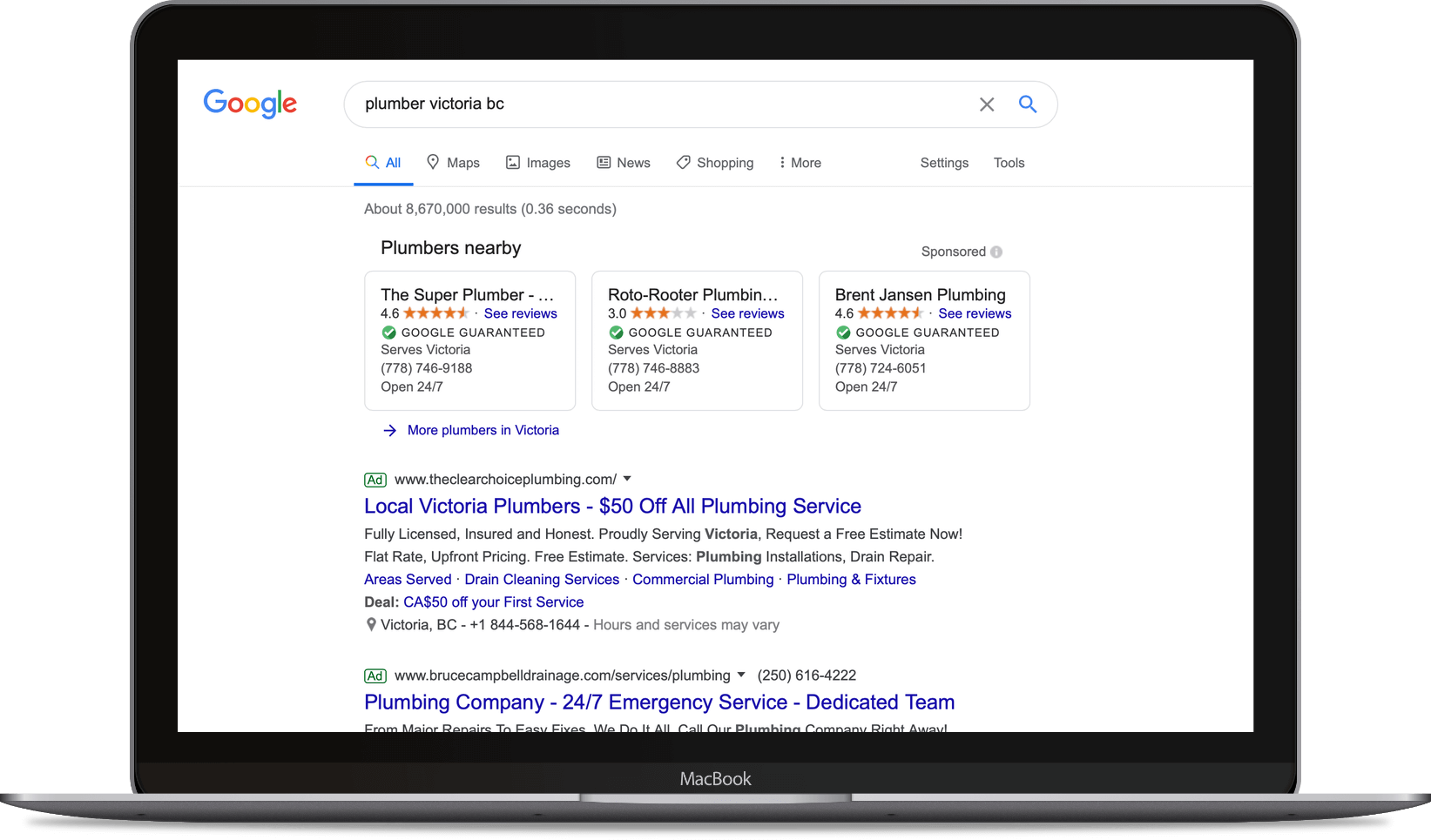Click the More plumbers in Victoria link
The width and height of the screenshot is (1431, 840).
point(483,430)
